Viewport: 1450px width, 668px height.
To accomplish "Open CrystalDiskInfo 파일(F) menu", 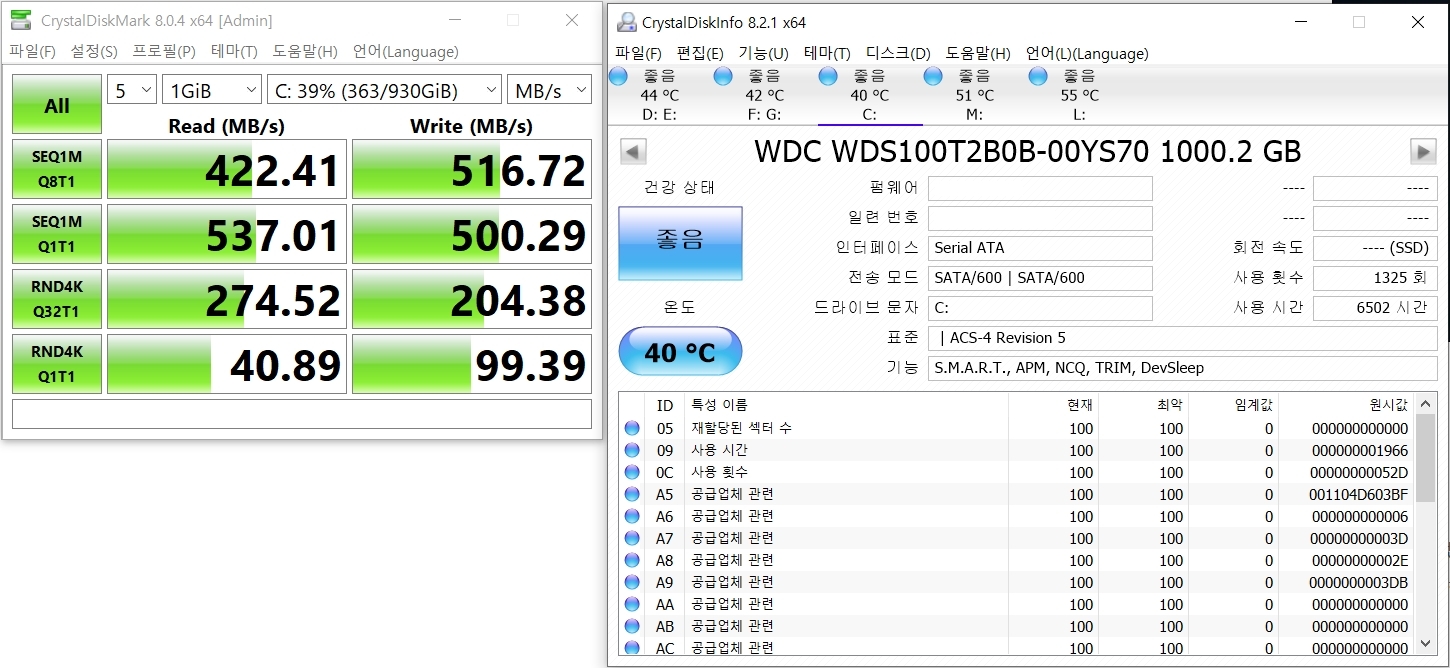I will 638,54.
